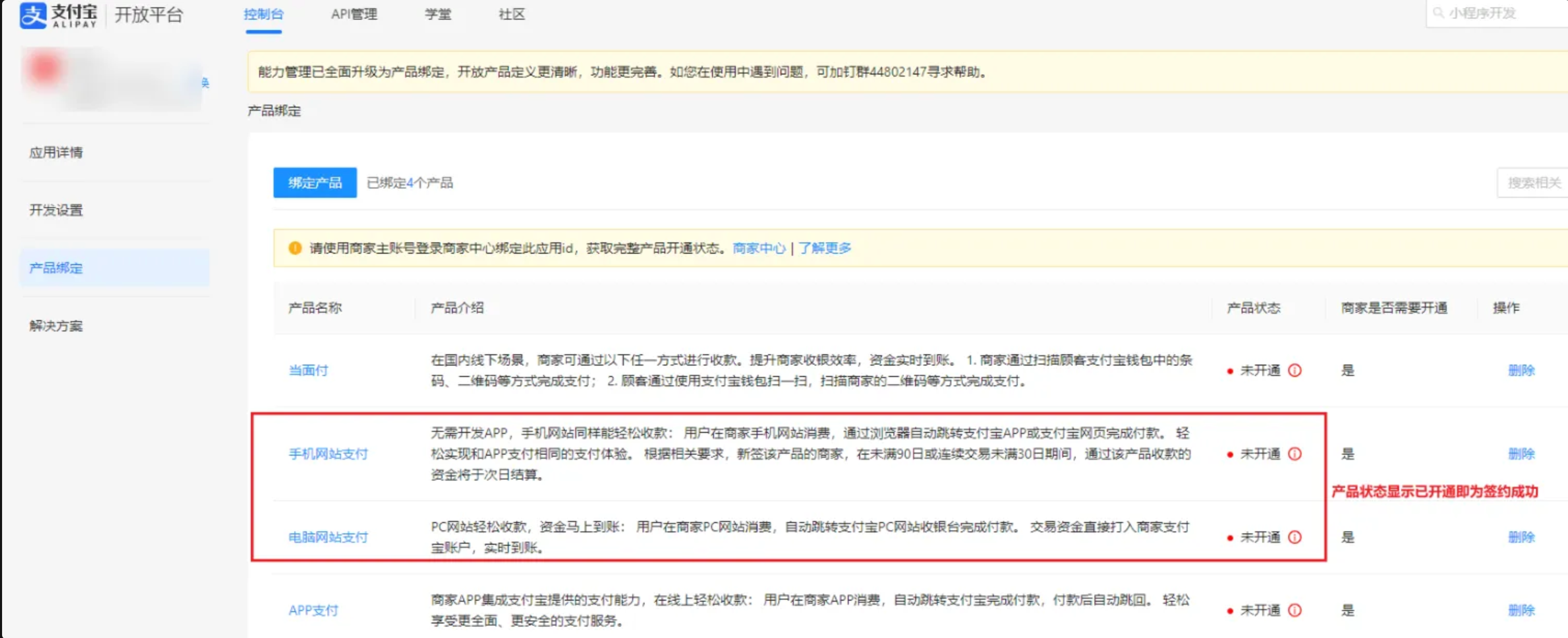The width and height of the screenshot is (1568, 638).
Task: Click 未开通 status in APP支付 row
Action: click(1260, 610)
